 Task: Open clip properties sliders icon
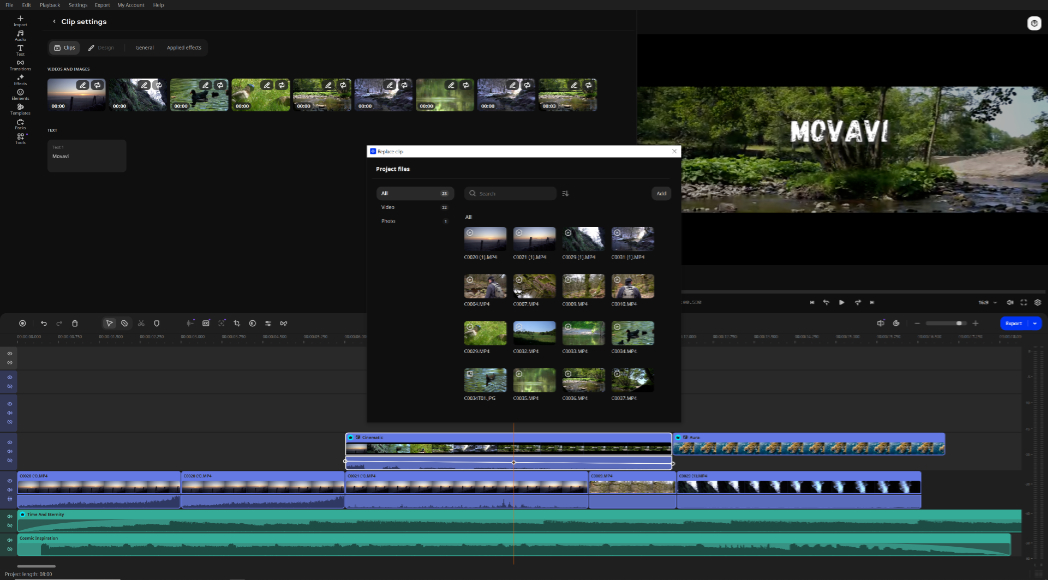pos(268,323)
